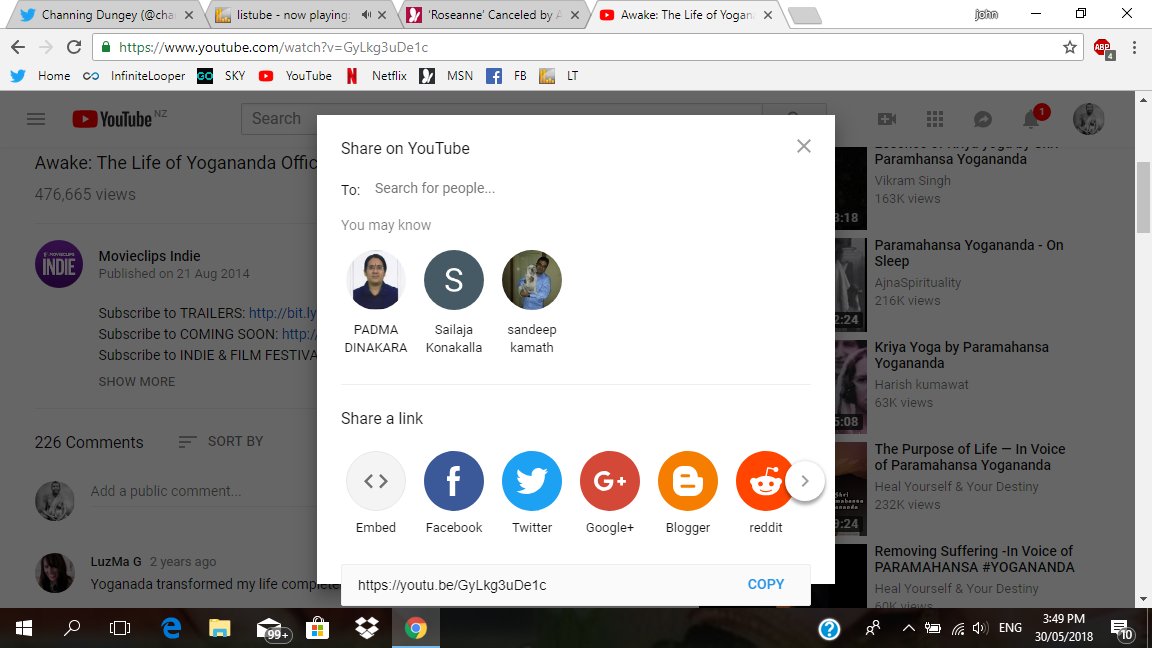Screen dimensions: 1152x648
Task: Open commenter LuzMa G's profile
Action: click(x=115, y=561)
